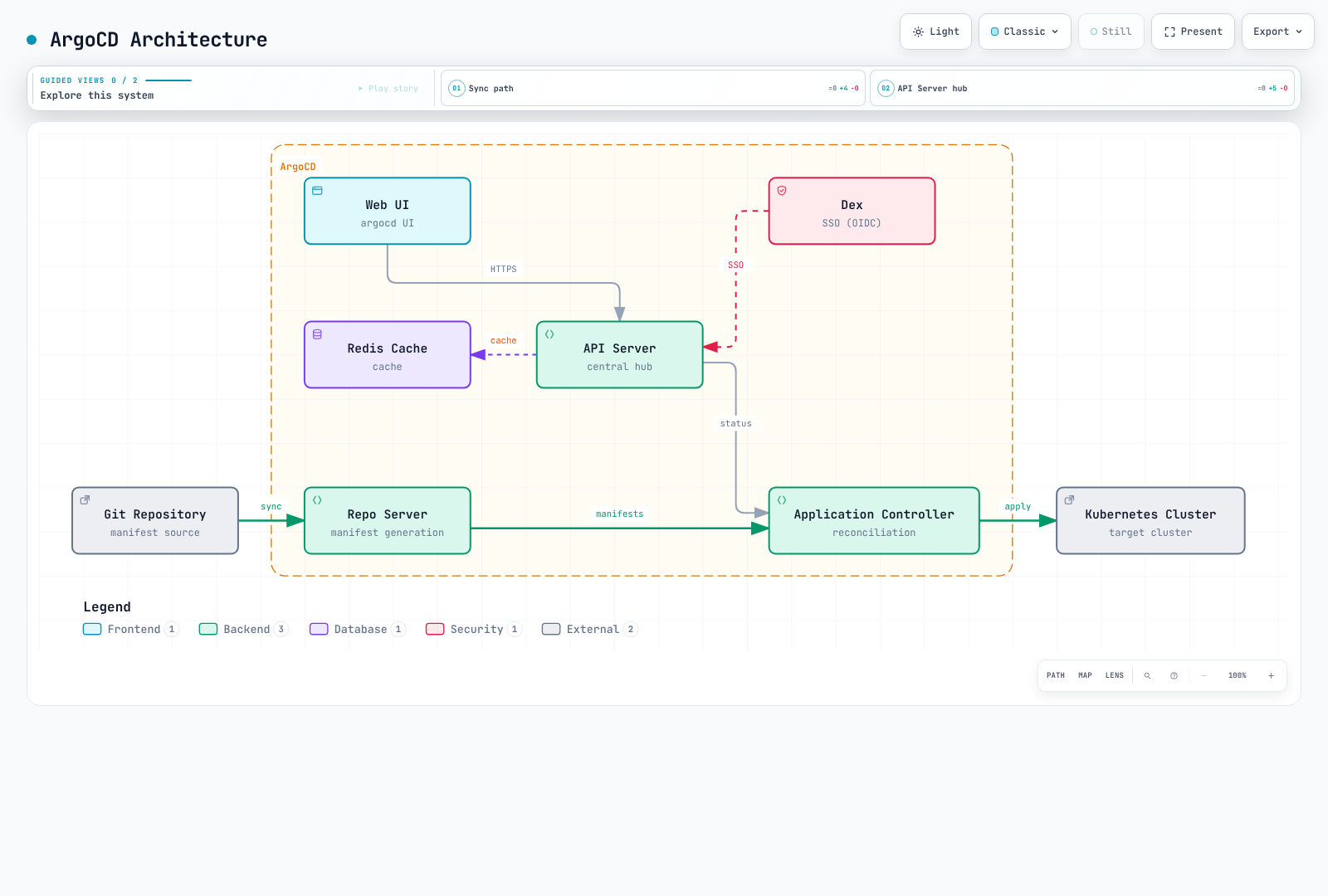
Task: Select the API Server node title
Action: pyautogui.click(x=620, y=348)
